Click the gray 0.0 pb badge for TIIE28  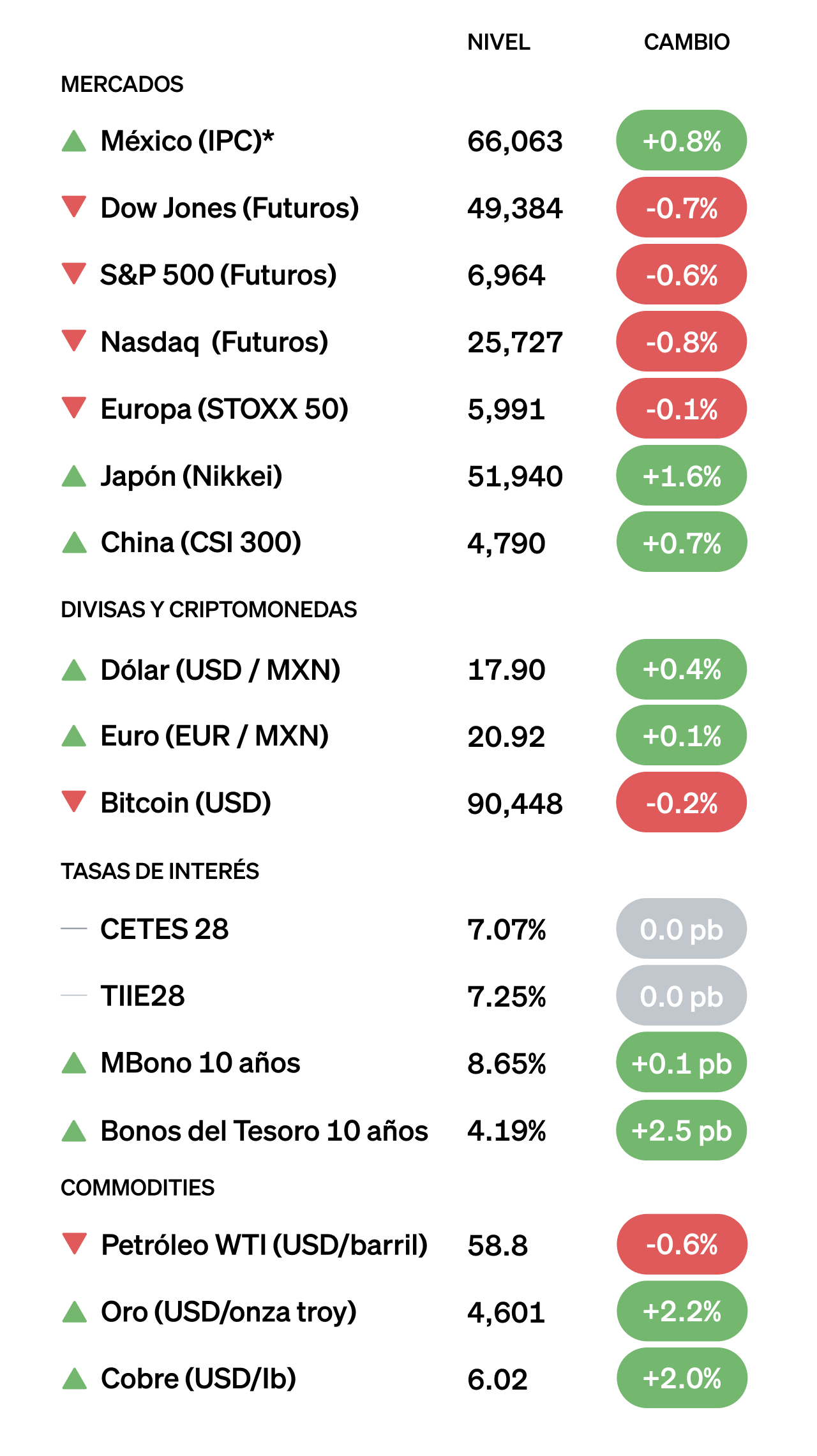[x=681, y=996]
